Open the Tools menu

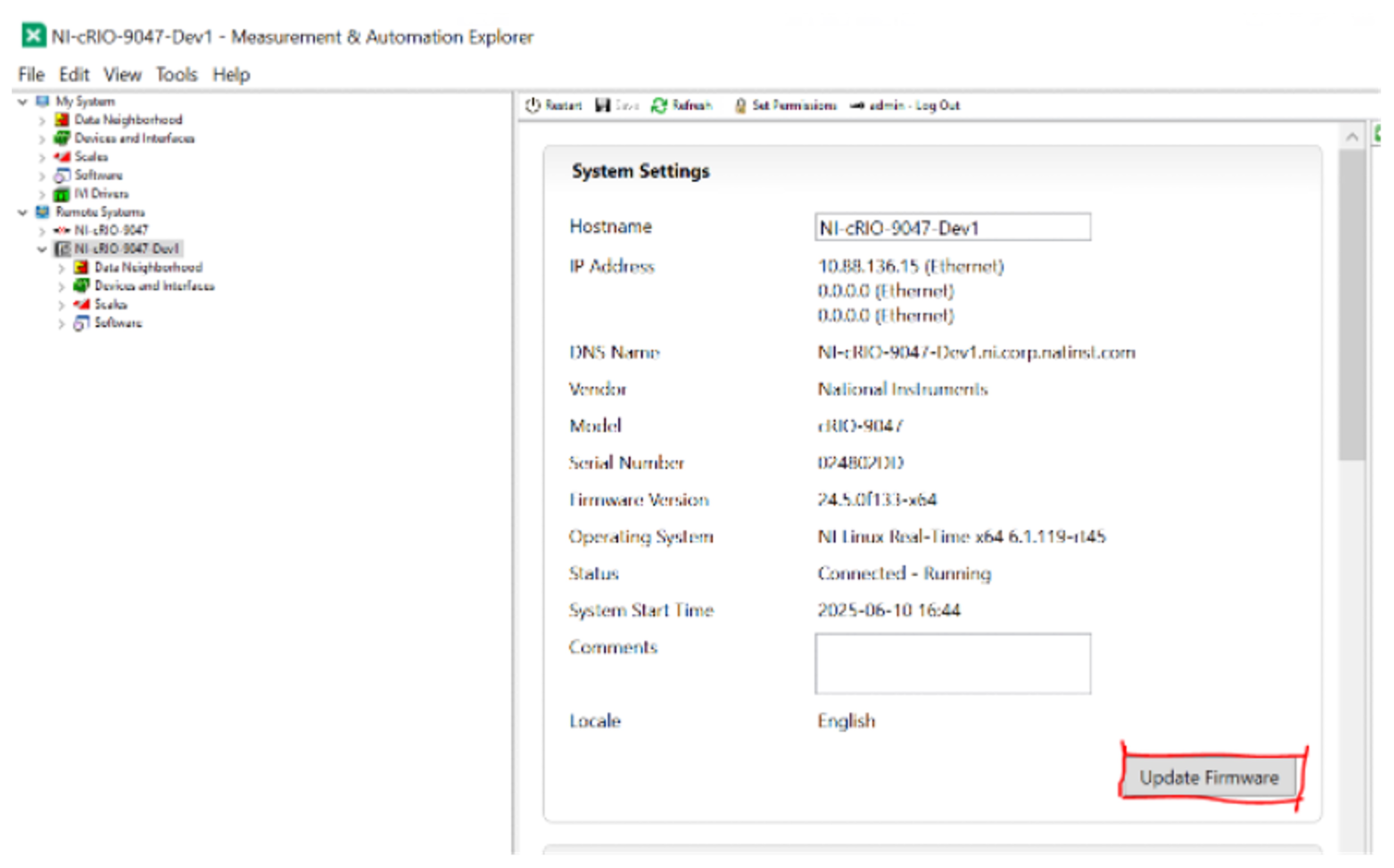[x=176, y=75]
